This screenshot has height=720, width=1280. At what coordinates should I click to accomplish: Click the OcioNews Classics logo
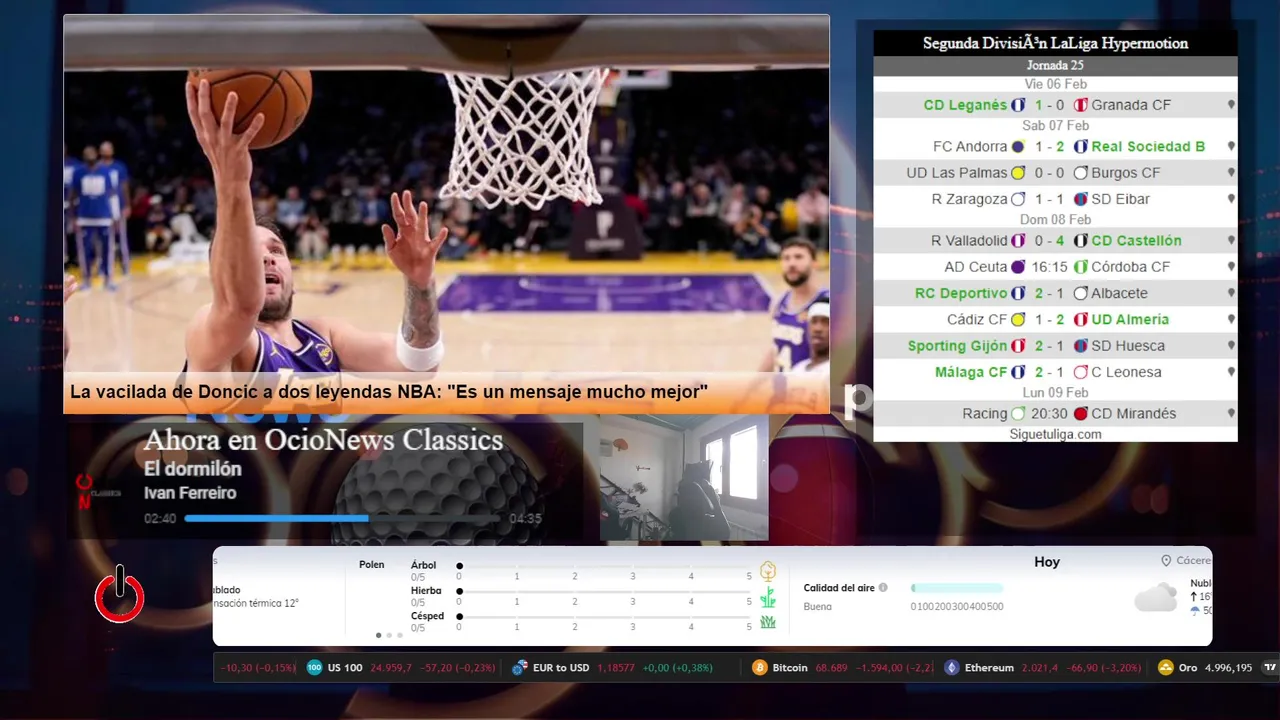click(x=96, y=491)
